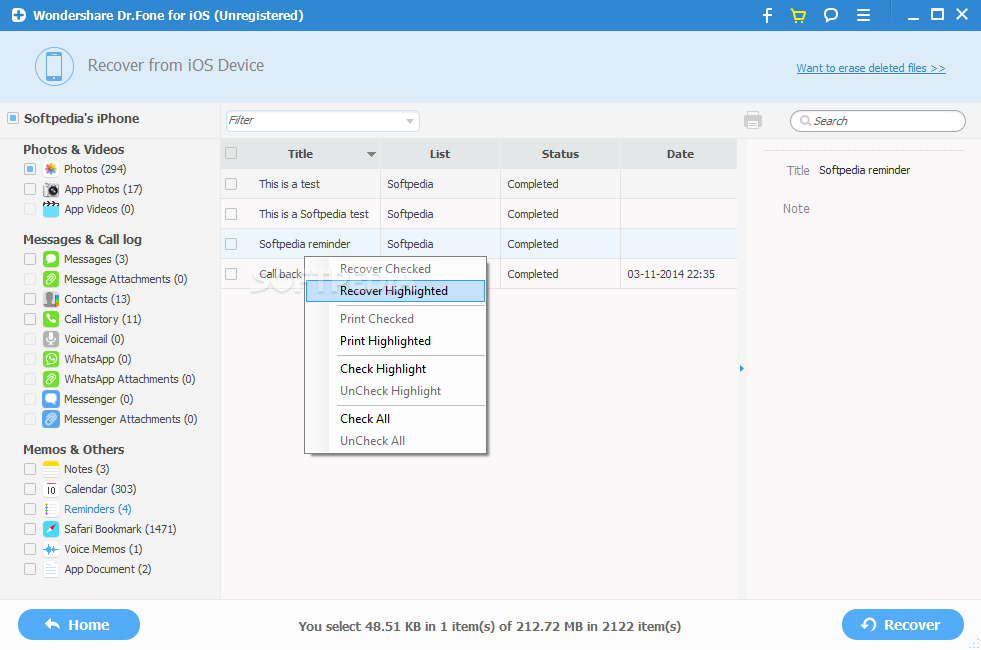Toggle the Softpedia's iPhone checkbox

pyautogui.click(x=13, y=118)
